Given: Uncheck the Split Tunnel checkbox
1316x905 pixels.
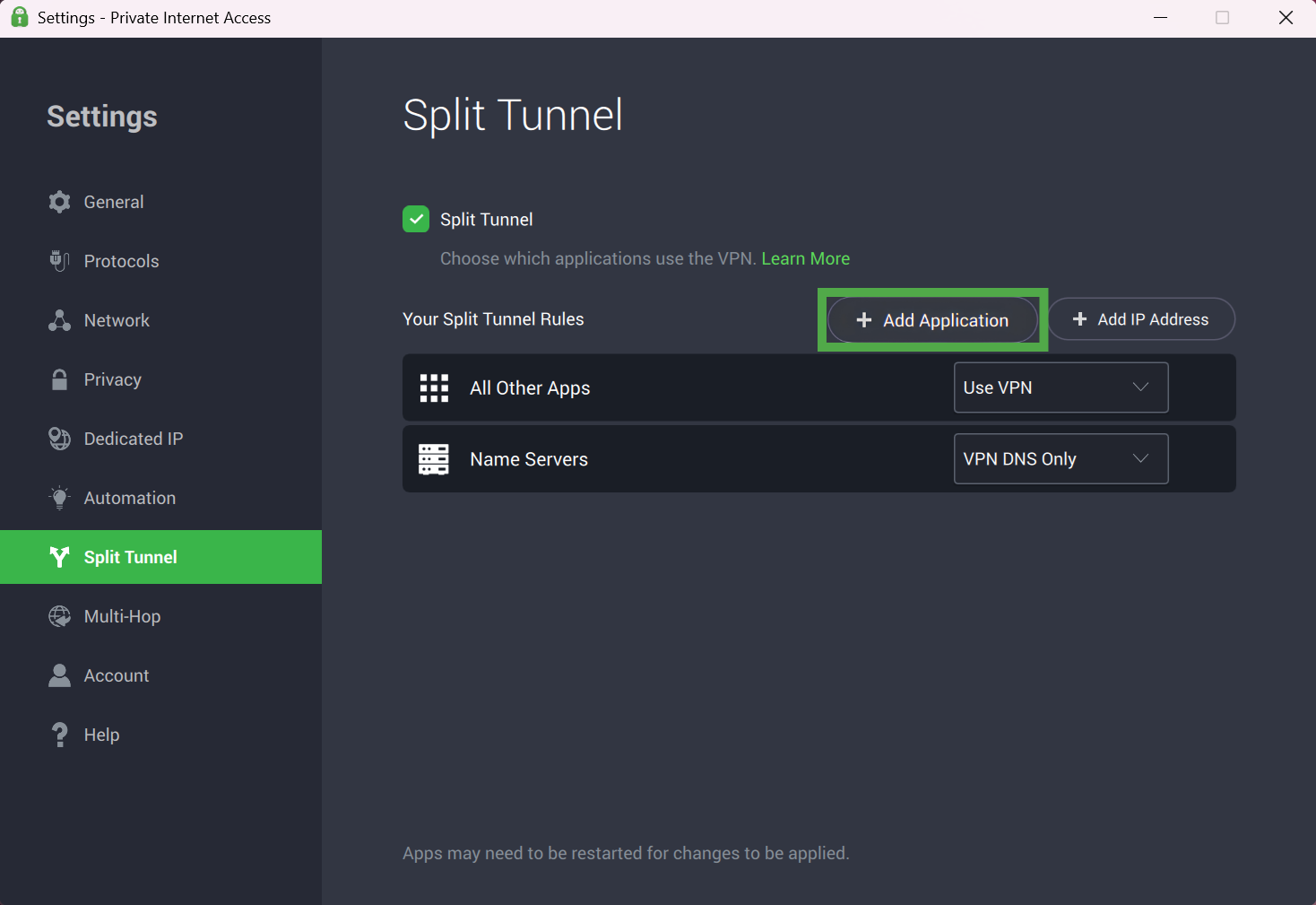Looking at the screenshot, I should pyautogui.click(x=416, y=219).
